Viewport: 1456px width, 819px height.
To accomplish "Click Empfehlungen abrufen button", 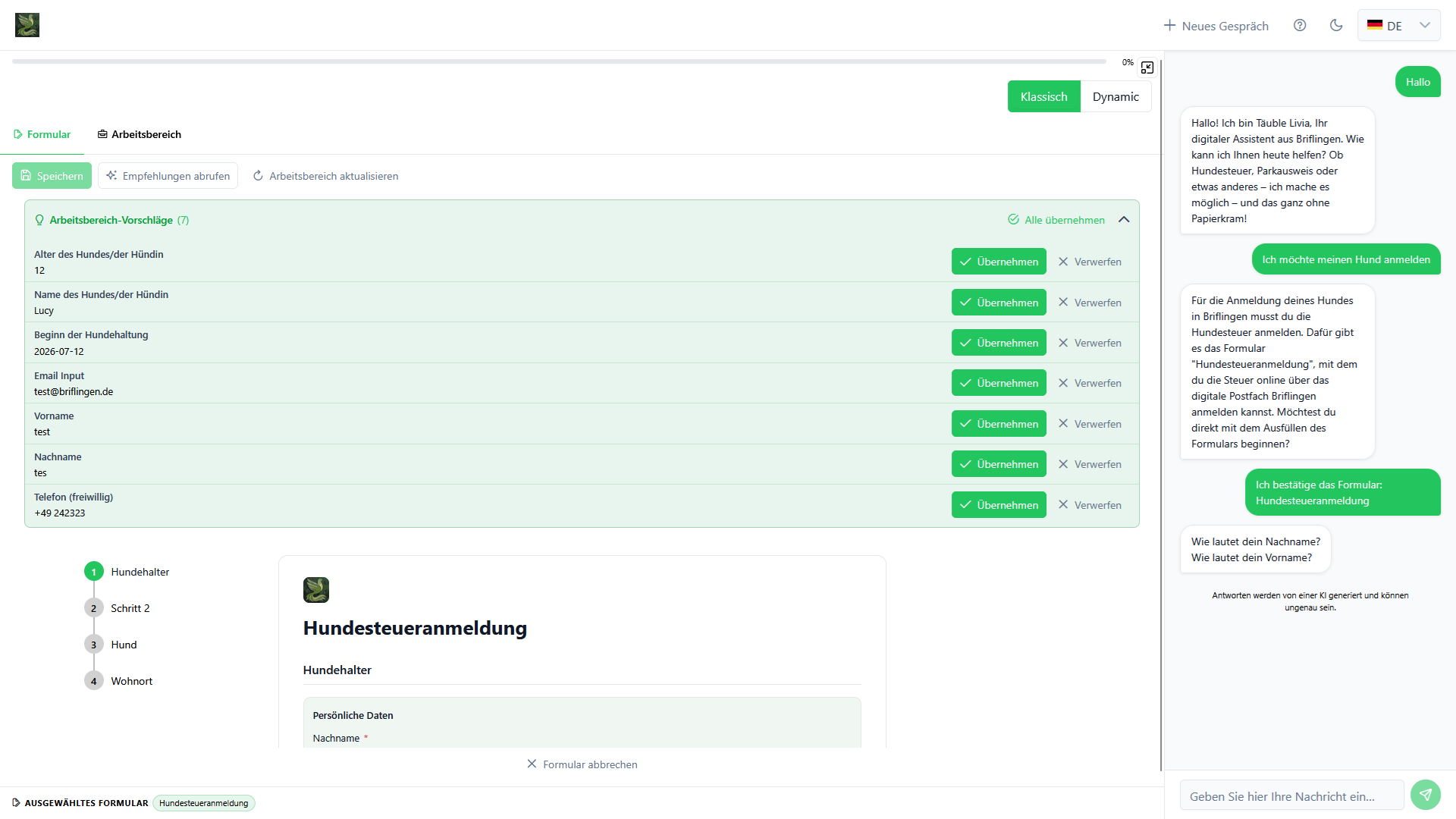I will coord(168,175).
